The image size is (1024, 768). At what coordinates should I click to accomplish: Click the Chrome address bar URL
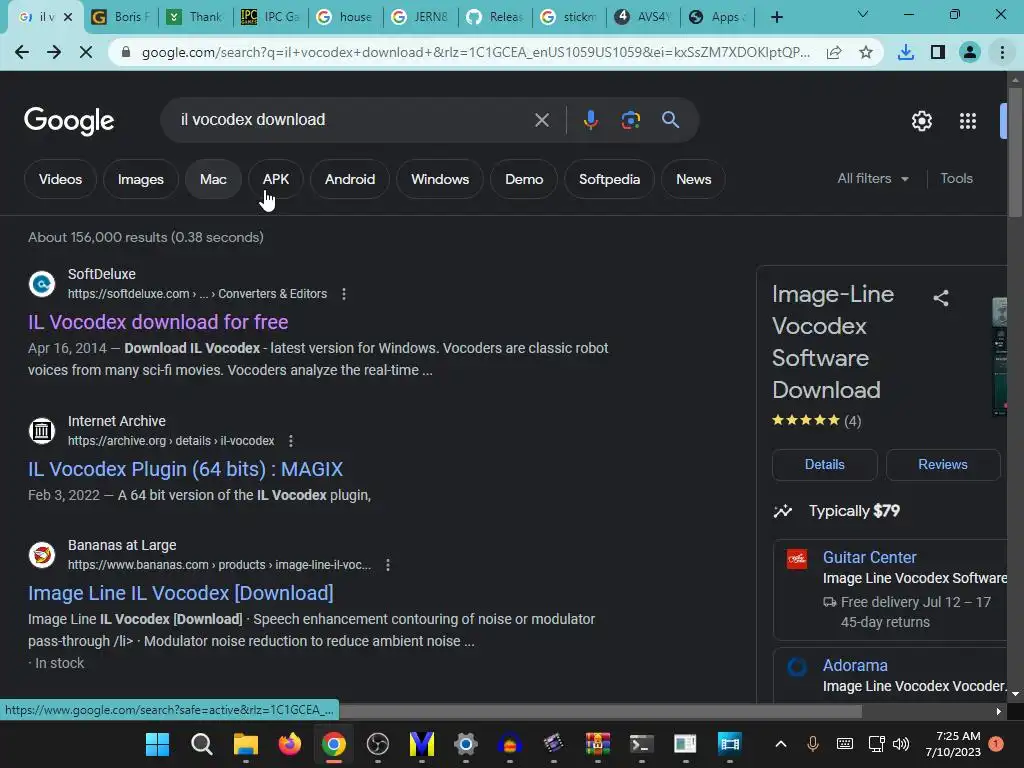point(475,52)
